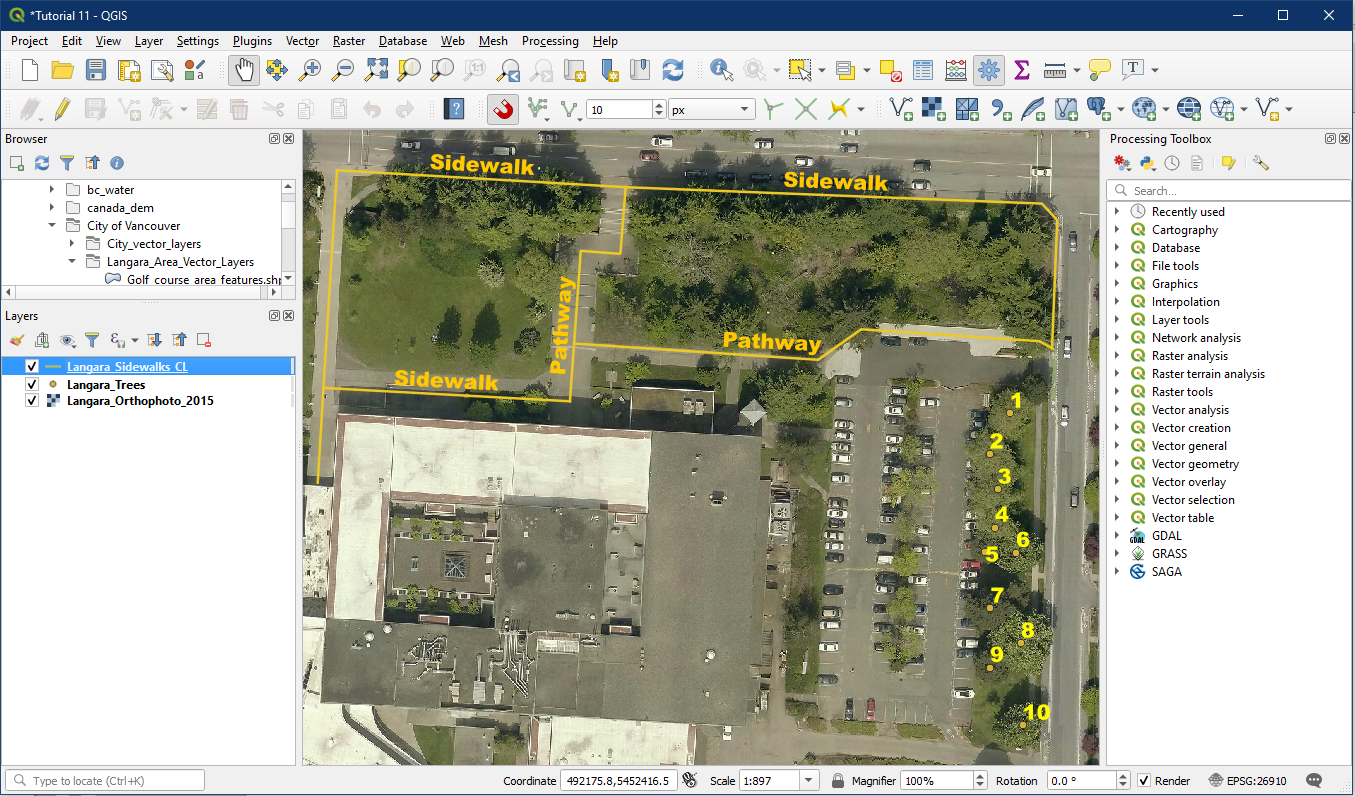Open the Vector menu

click(302, 41)
